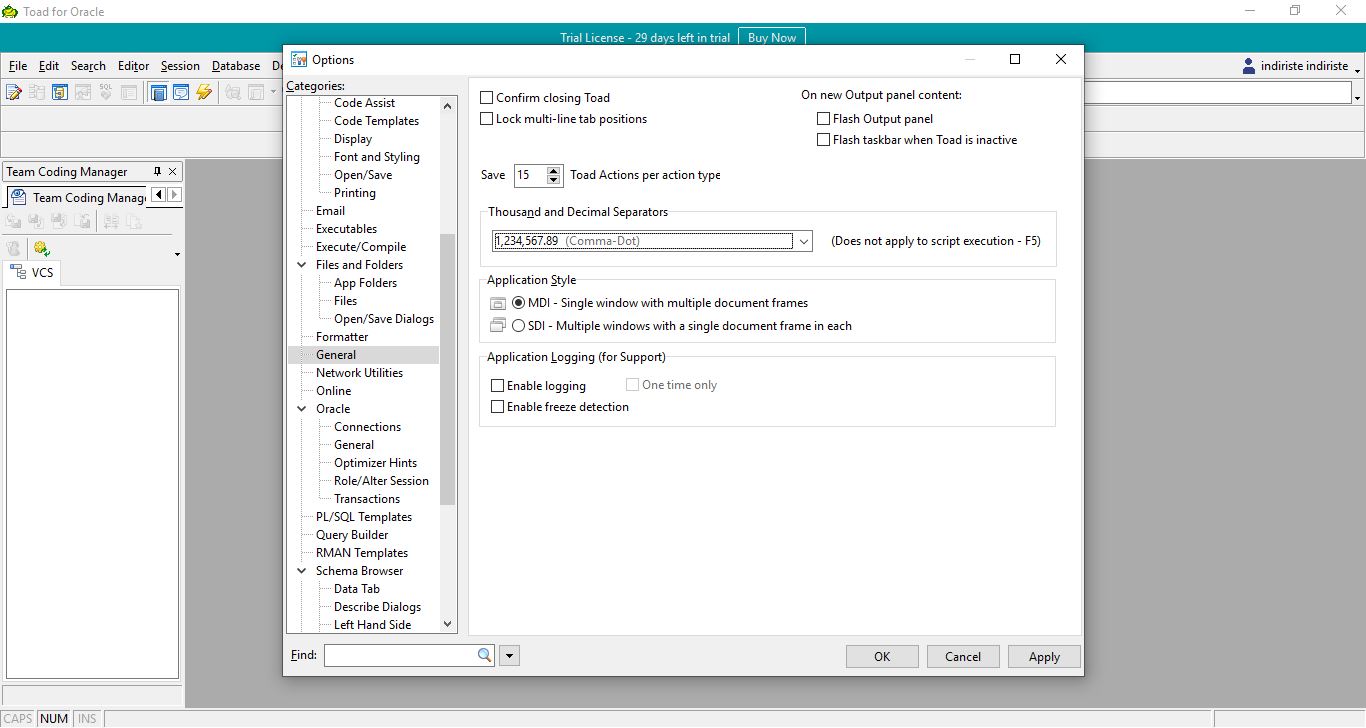Image resolution: width=1366 pixels, height=728 pixels.
Task: Collapse the Files and Folders tree node
Action: tap(303, 265)
